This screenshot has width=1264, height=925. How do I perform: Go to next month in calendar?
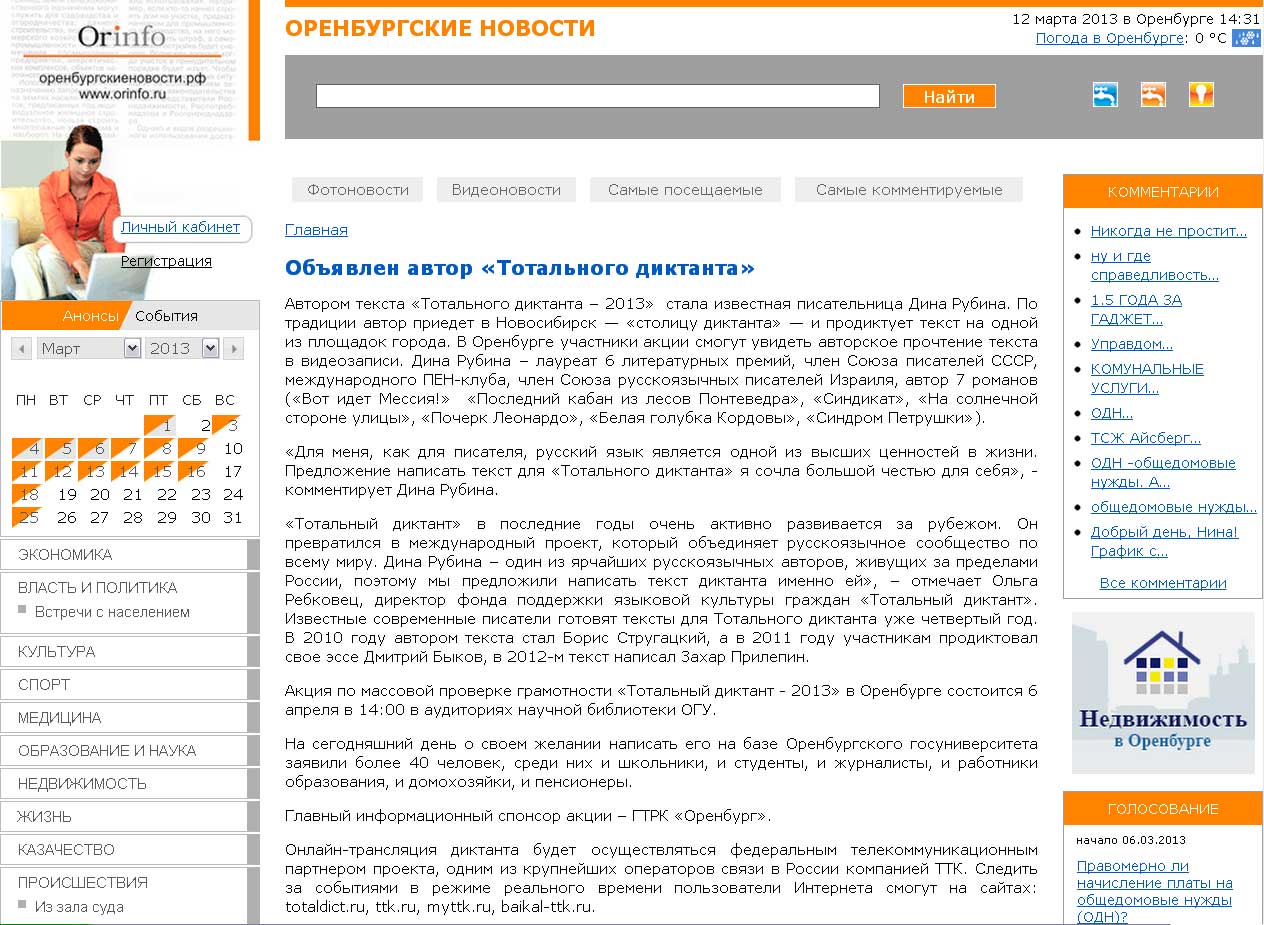233,348
